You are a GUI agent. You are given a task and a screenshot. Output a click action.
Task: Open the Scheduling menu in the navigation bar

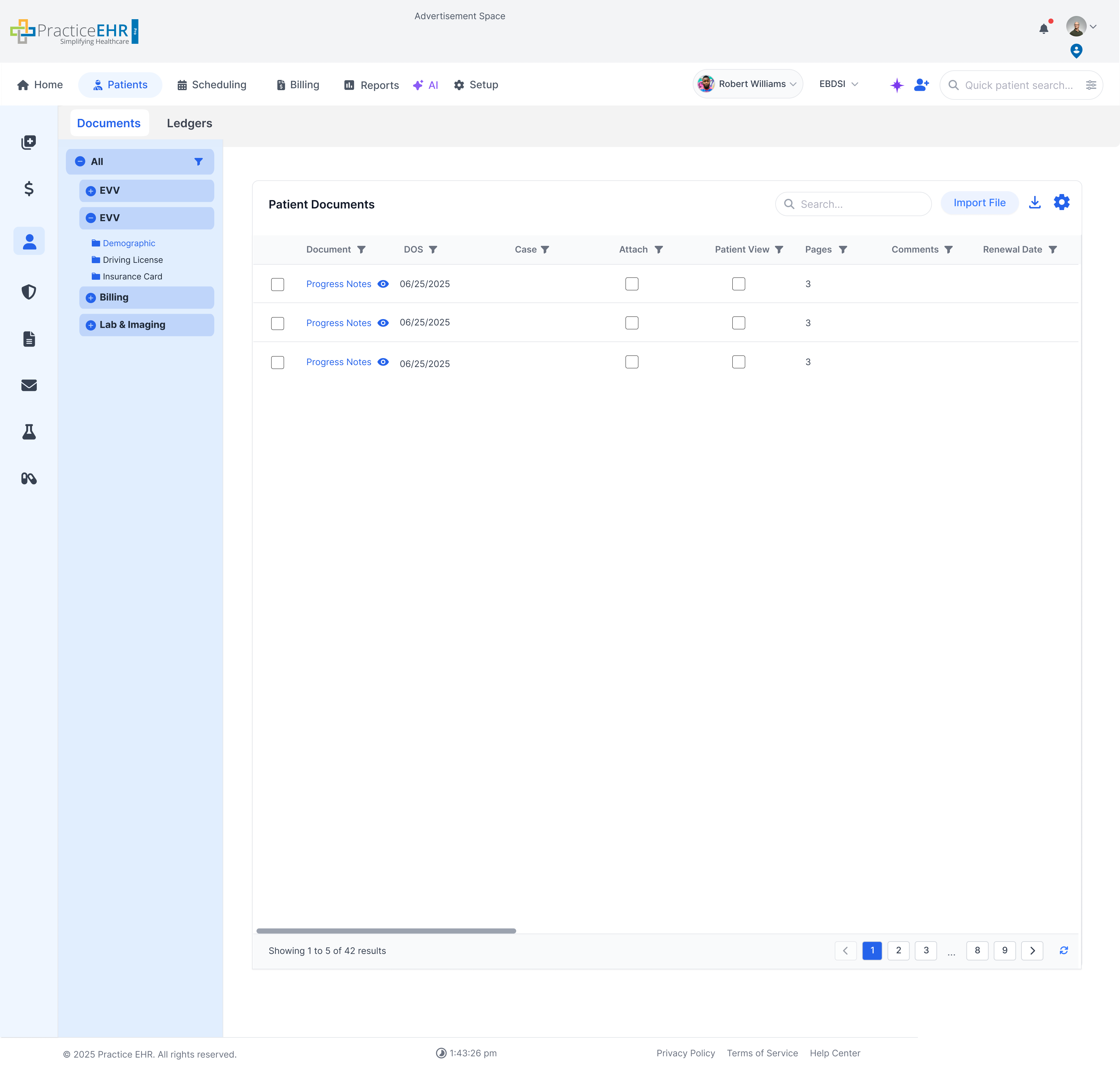[212, 84]
